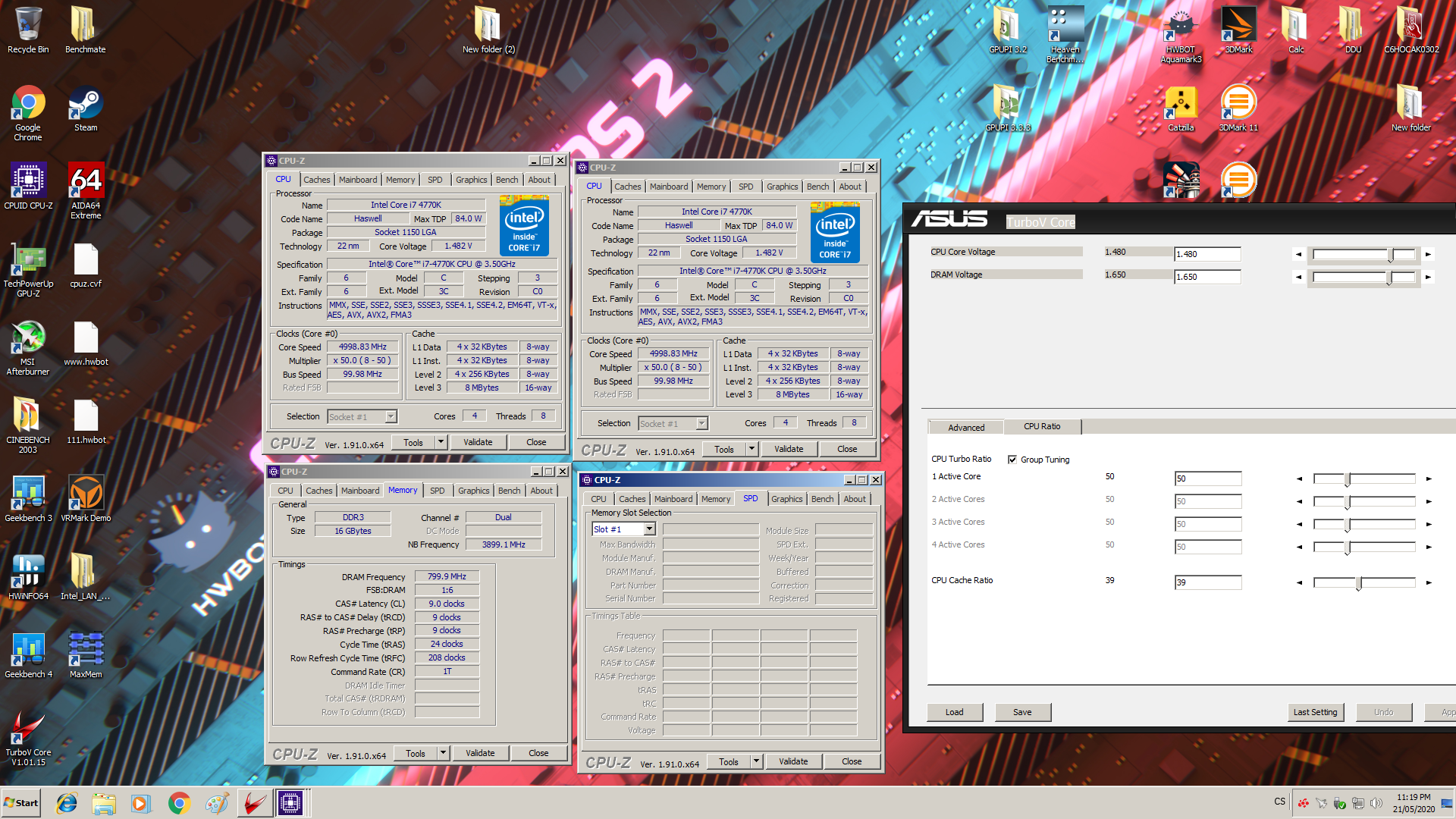Adjust the CPU Cache Ratio slider
This screenshot has height=819, width=1456.
click(x=1363, y=582)
